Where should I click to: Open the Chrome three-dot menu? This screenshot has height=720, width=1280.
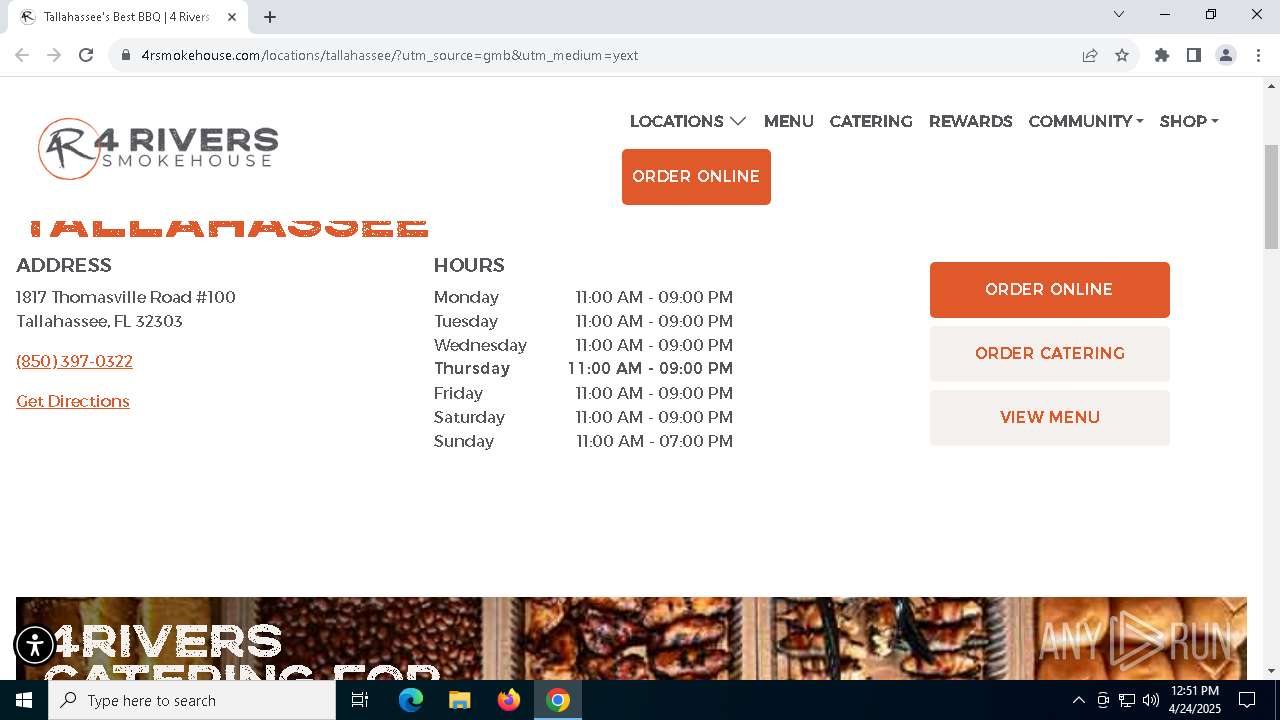(x=1258, y=55)
